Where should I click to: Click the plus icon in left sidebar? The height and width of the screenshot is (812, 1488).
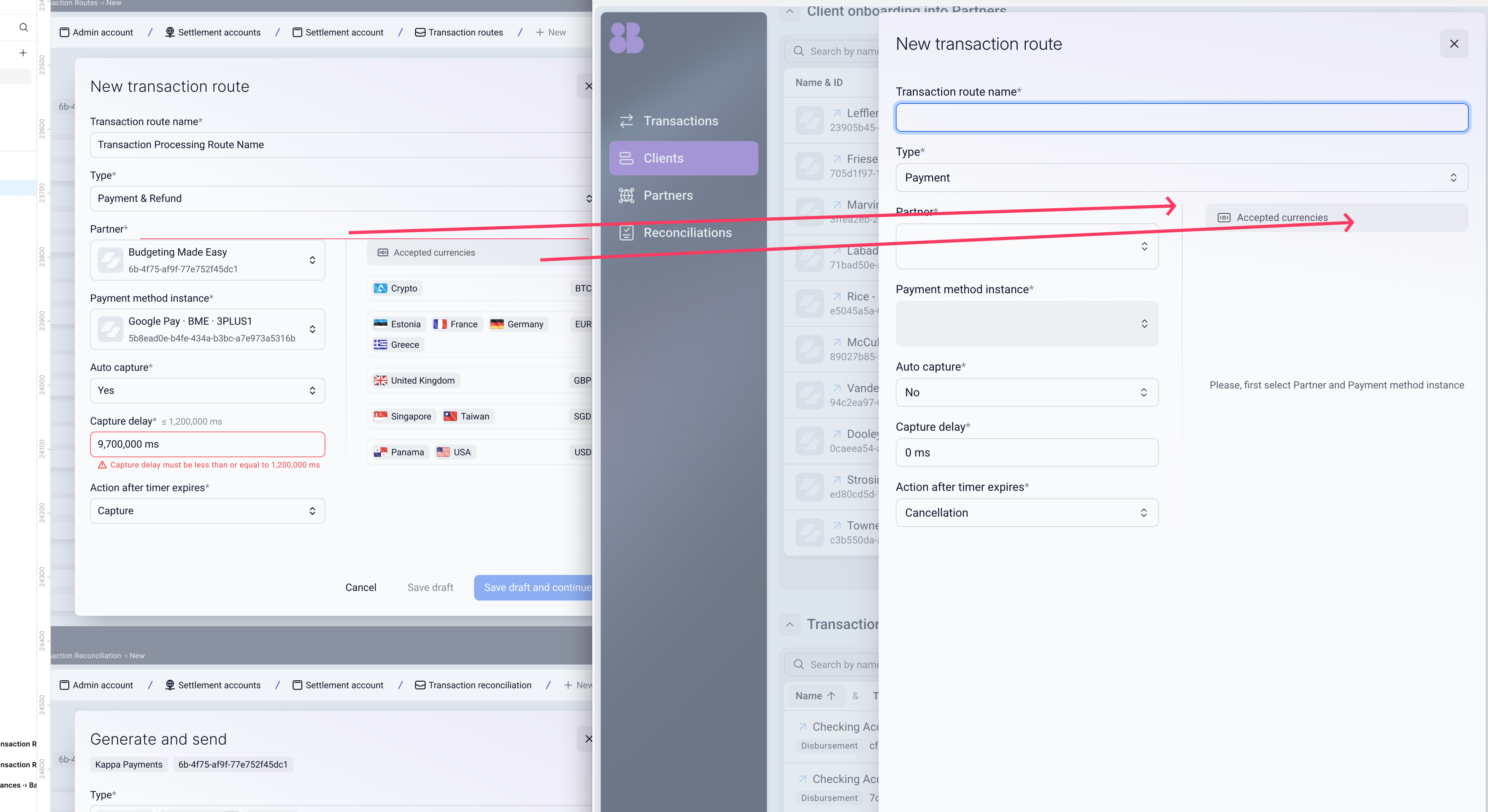[x=23, y=53]
